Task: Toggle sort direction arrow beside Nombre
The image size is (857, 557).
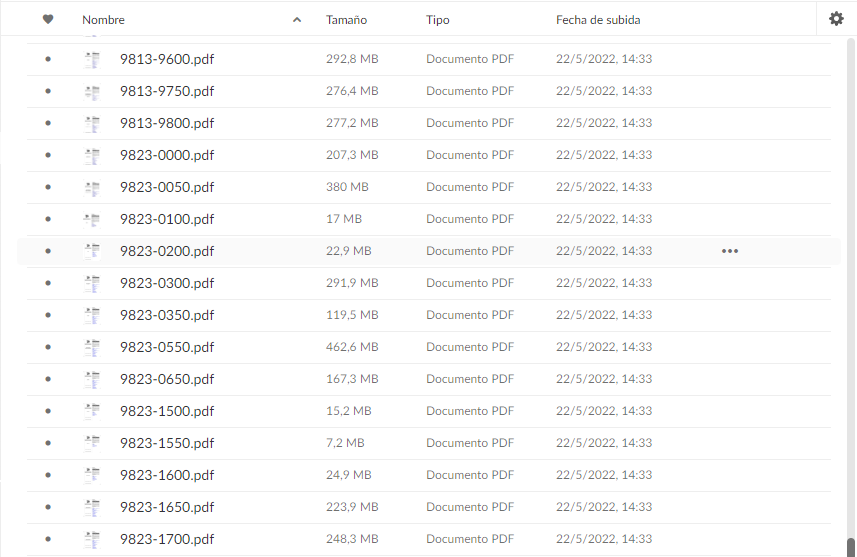Action: [x=297, y=20]
